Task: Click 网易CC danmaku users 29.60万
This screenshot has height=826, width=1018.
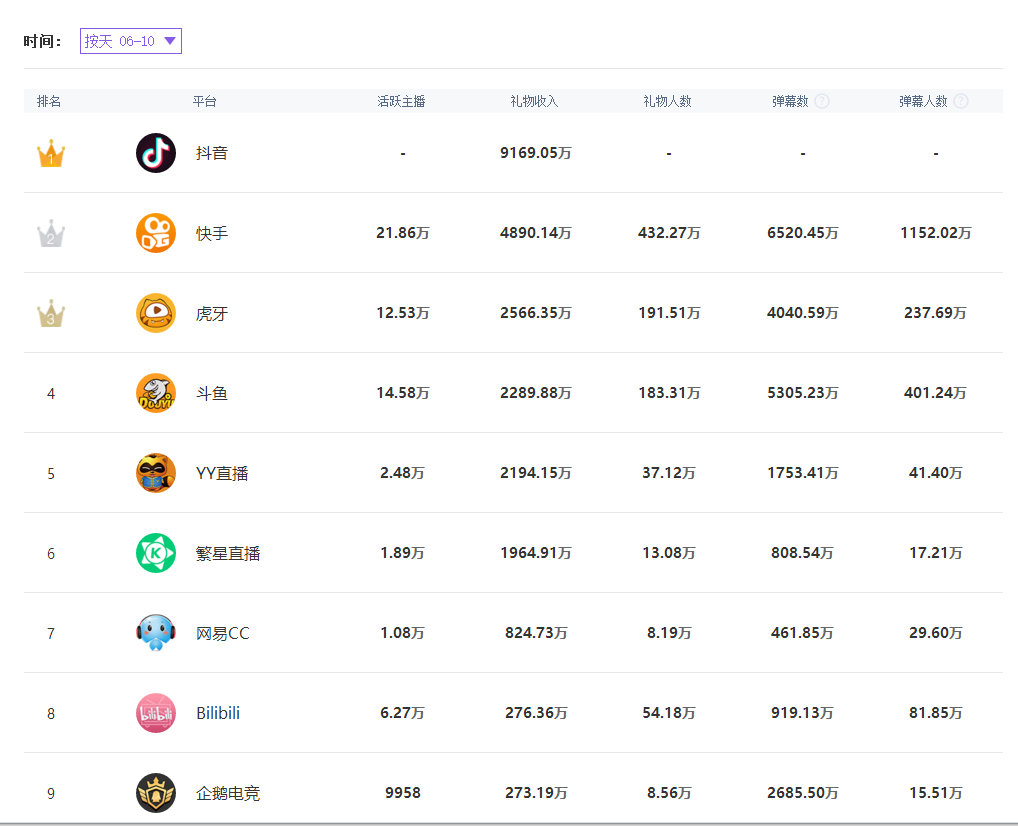Action: click(936, 632)
